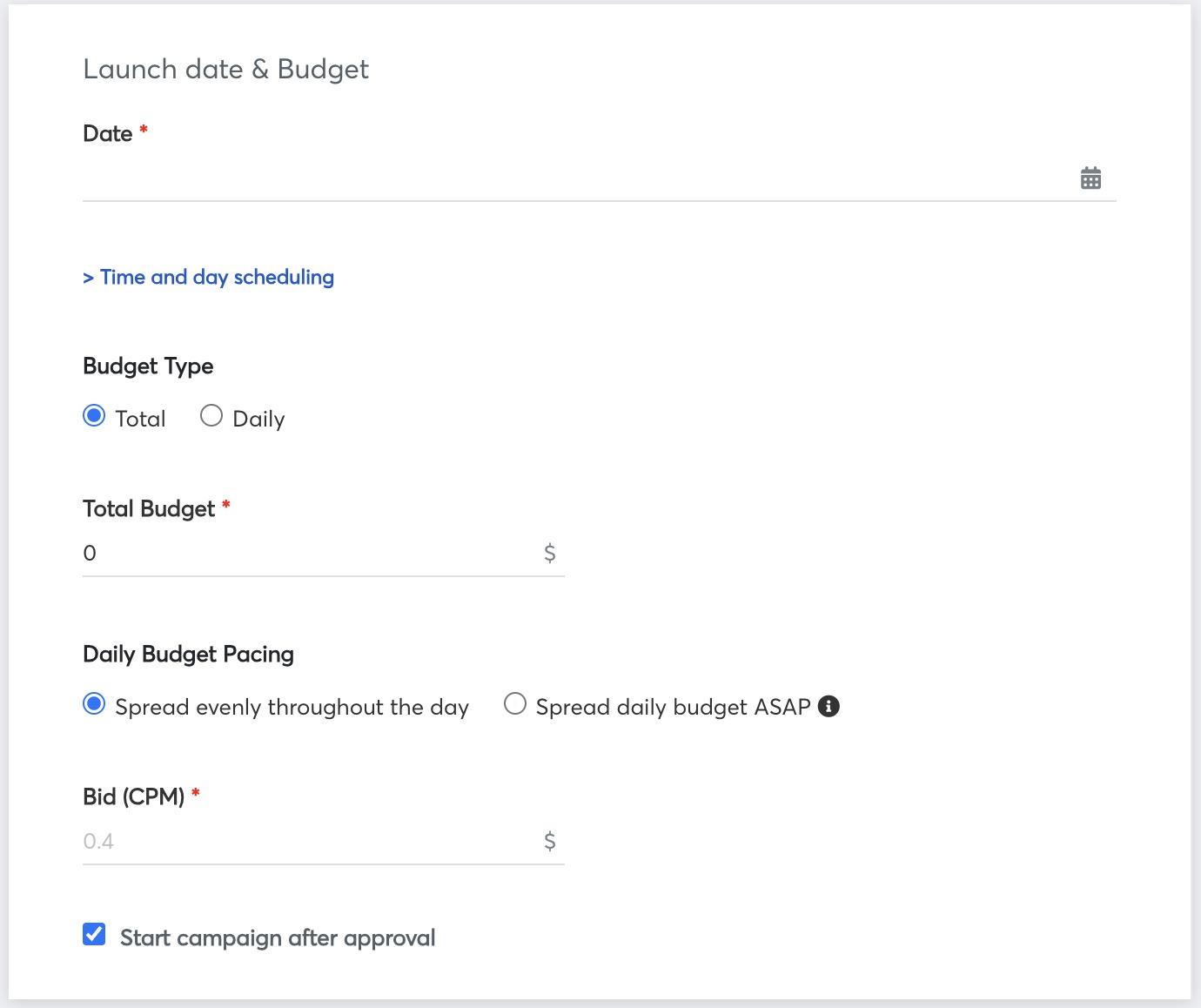Click the info icon beside Spread daily budget ASAP
The height and width of the screenshot is (1008, 1201).
click(x=829, y=707)
